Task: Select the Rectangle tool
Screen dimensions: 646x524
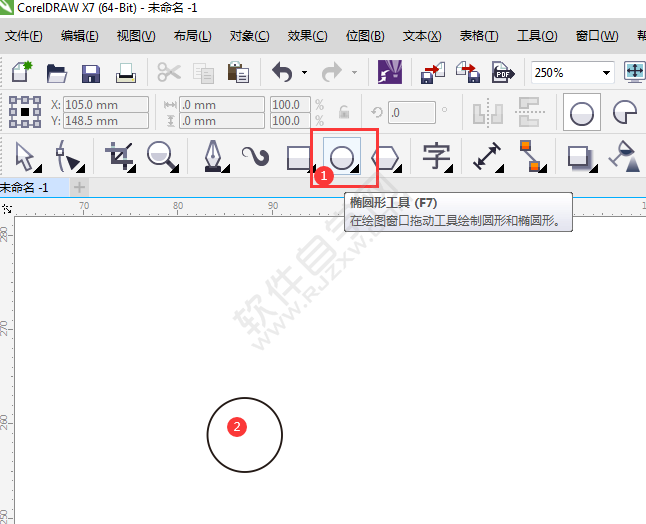Action: pyautogui.click(x=300, y=158)
